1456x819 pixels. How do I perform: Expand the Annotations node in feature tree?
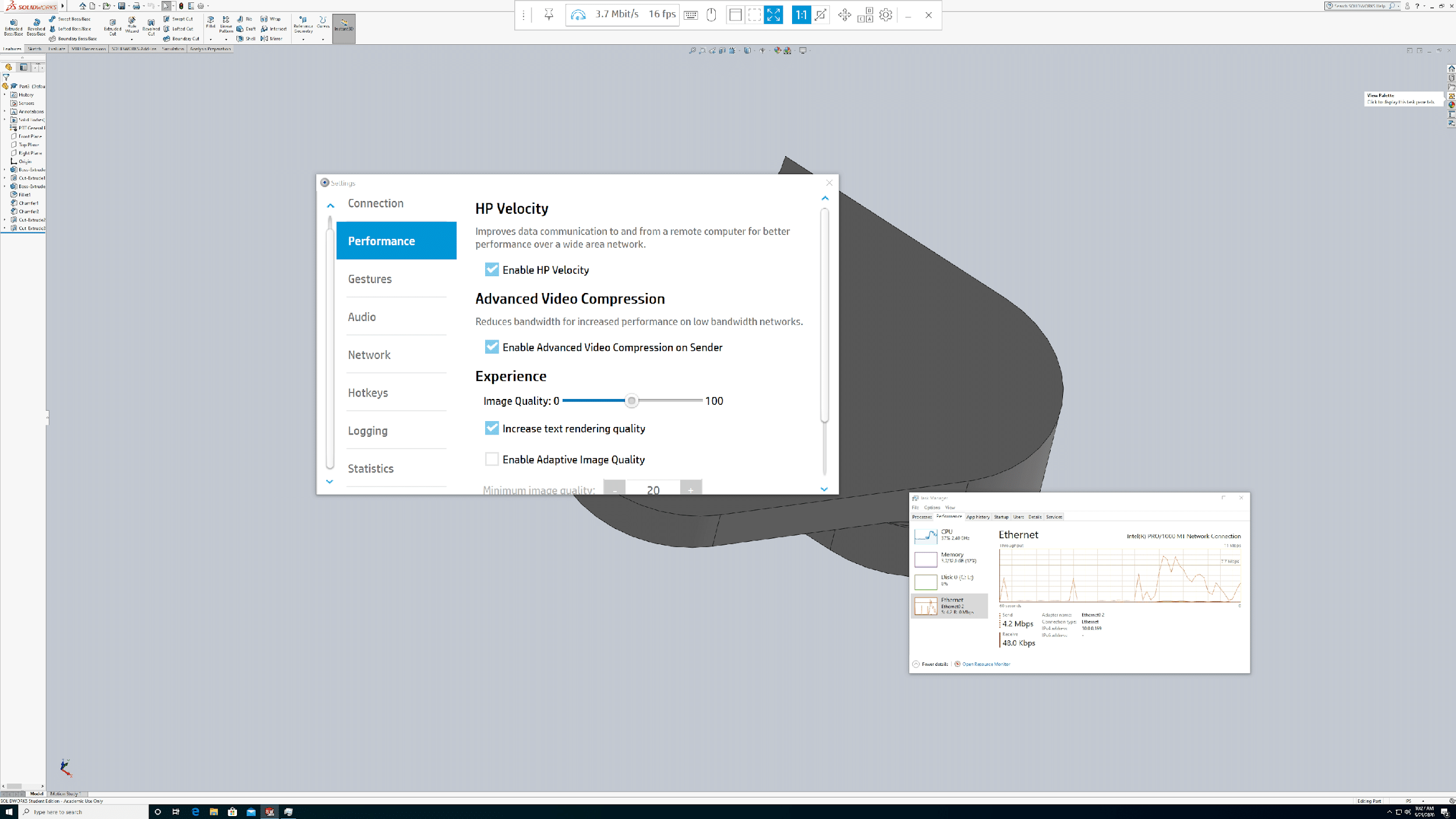pyautogui.click(x=5, y=111)
